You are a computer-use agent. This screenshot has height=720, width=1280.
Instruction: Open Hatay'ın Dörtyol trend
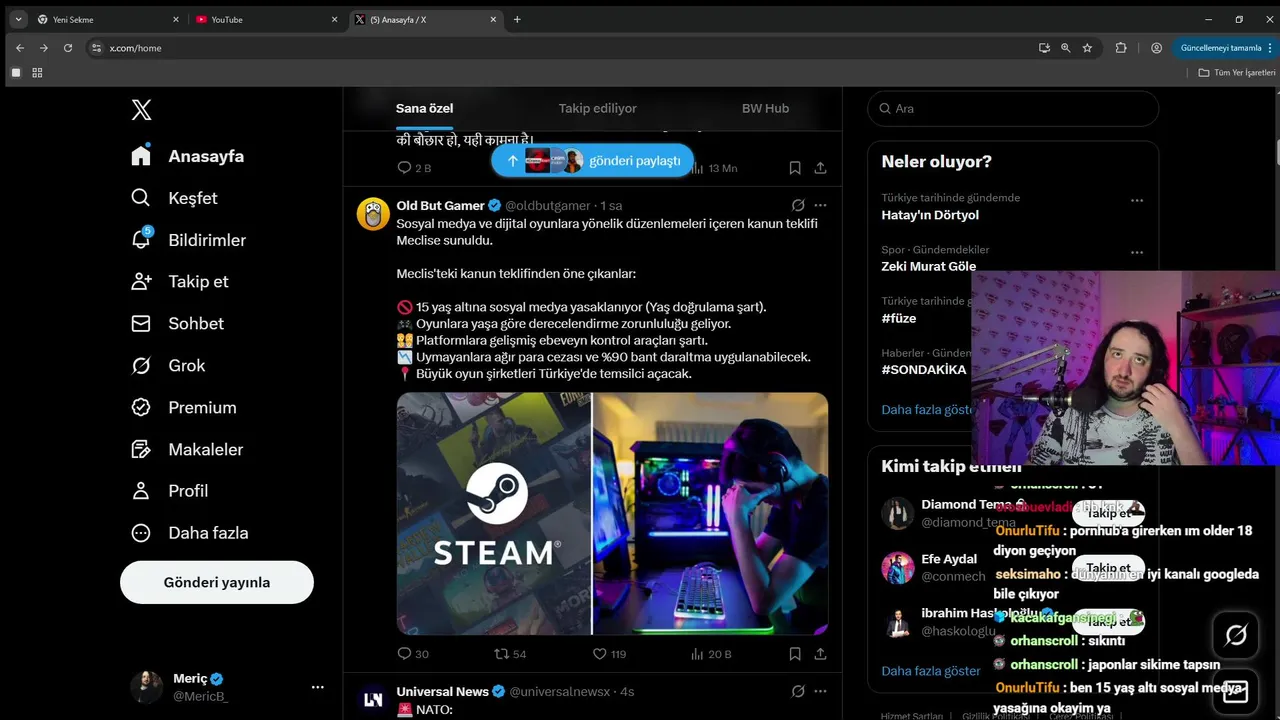coord(930,215)
